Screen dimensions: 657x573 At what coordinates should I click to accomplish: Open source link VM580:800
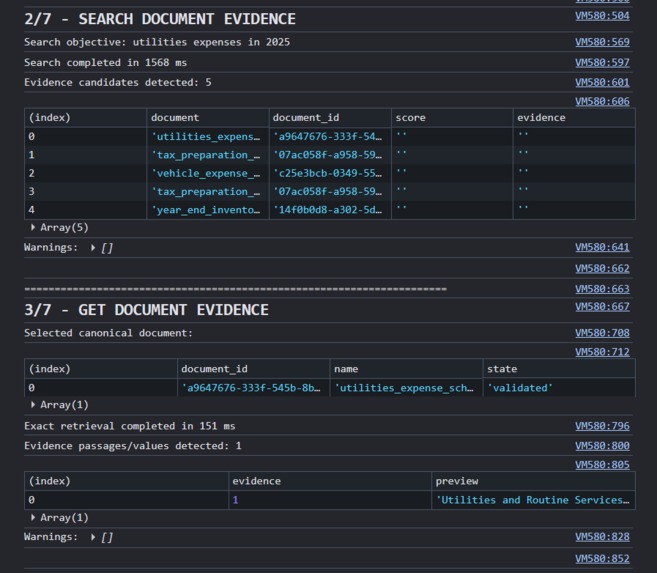(x=602, y=446)
